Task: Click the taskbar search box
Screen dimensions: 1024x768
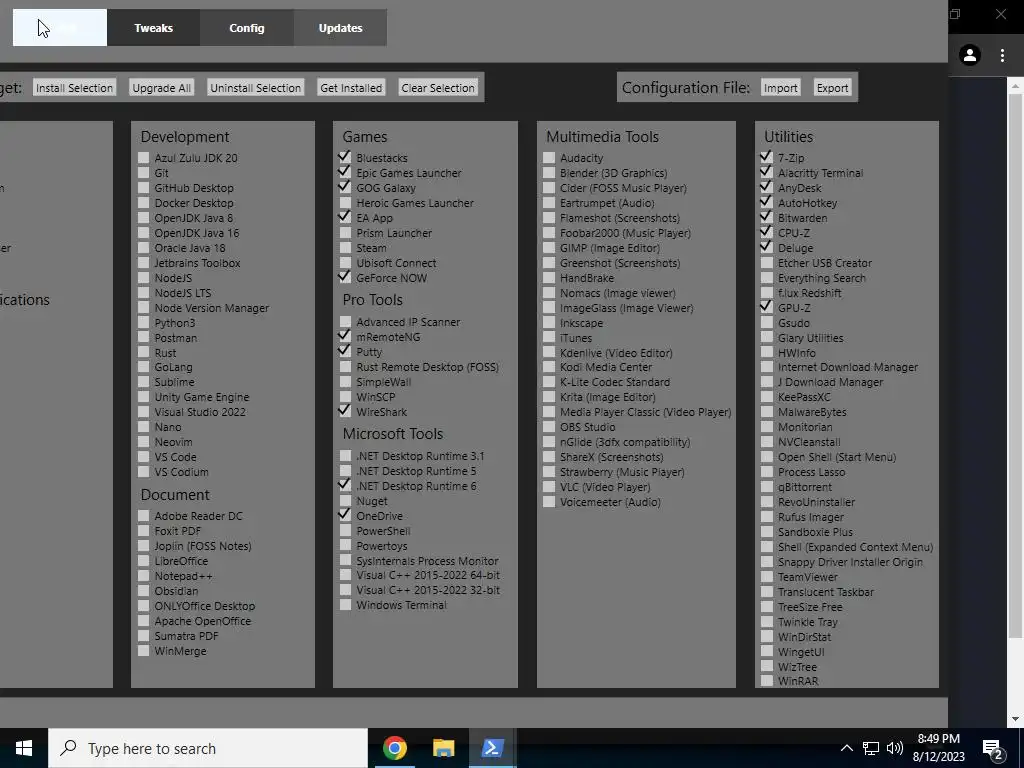Action: click(208, 748)
